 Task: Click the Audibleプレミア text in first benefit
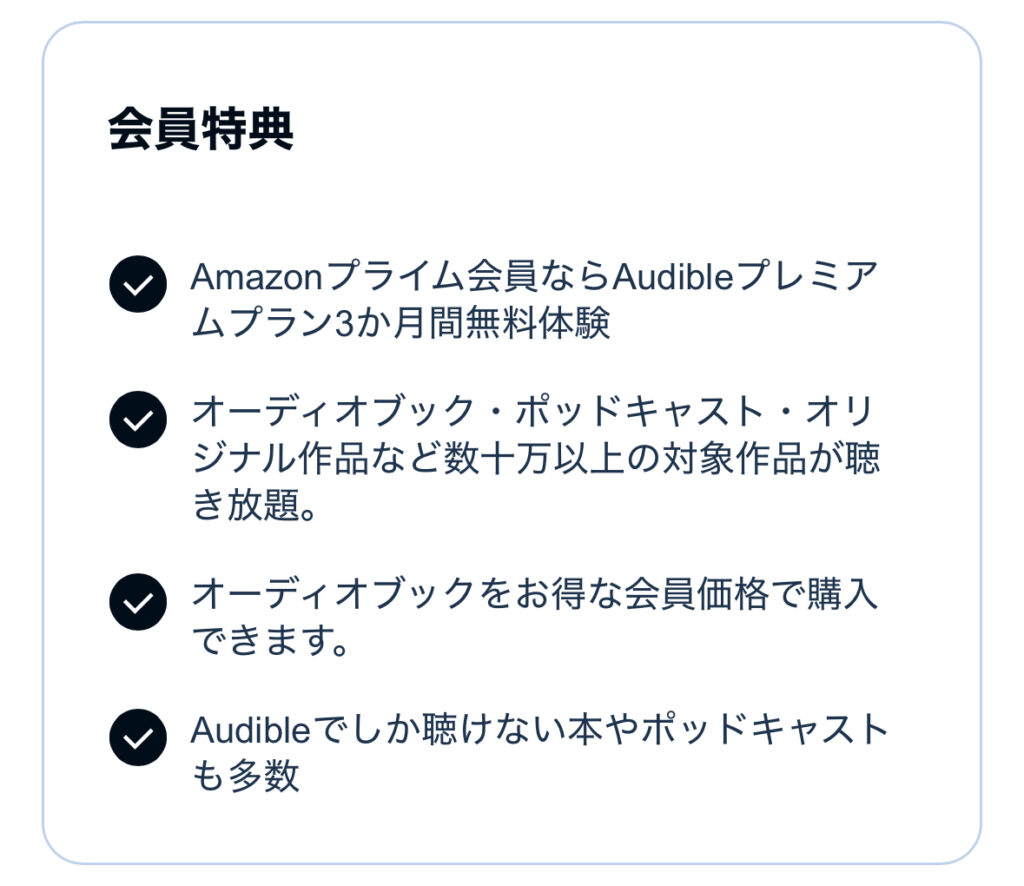pyautogui.click(x=745, y=277)
